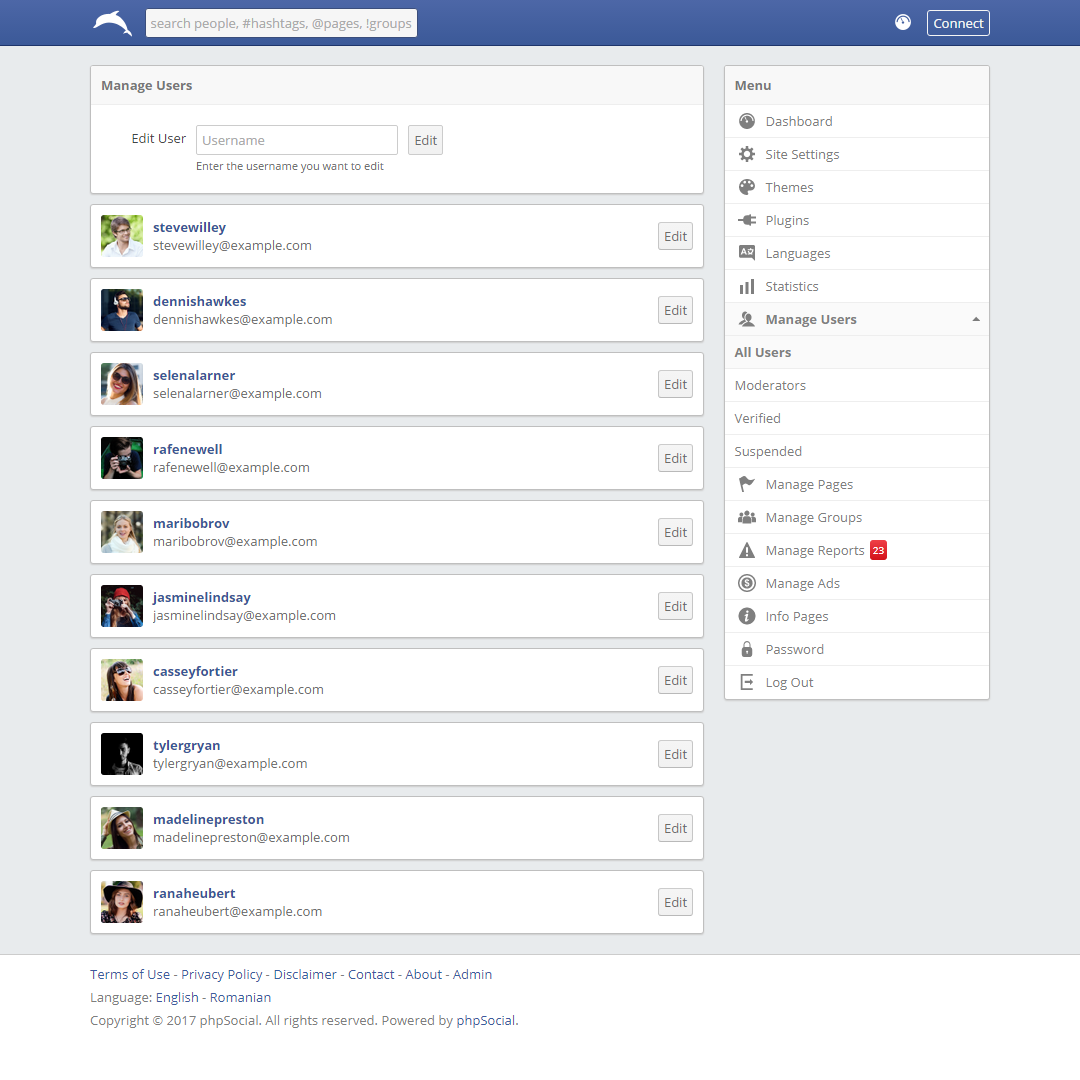
Task: Switch to the Verified users view
Action: click(x=757, y=418)
